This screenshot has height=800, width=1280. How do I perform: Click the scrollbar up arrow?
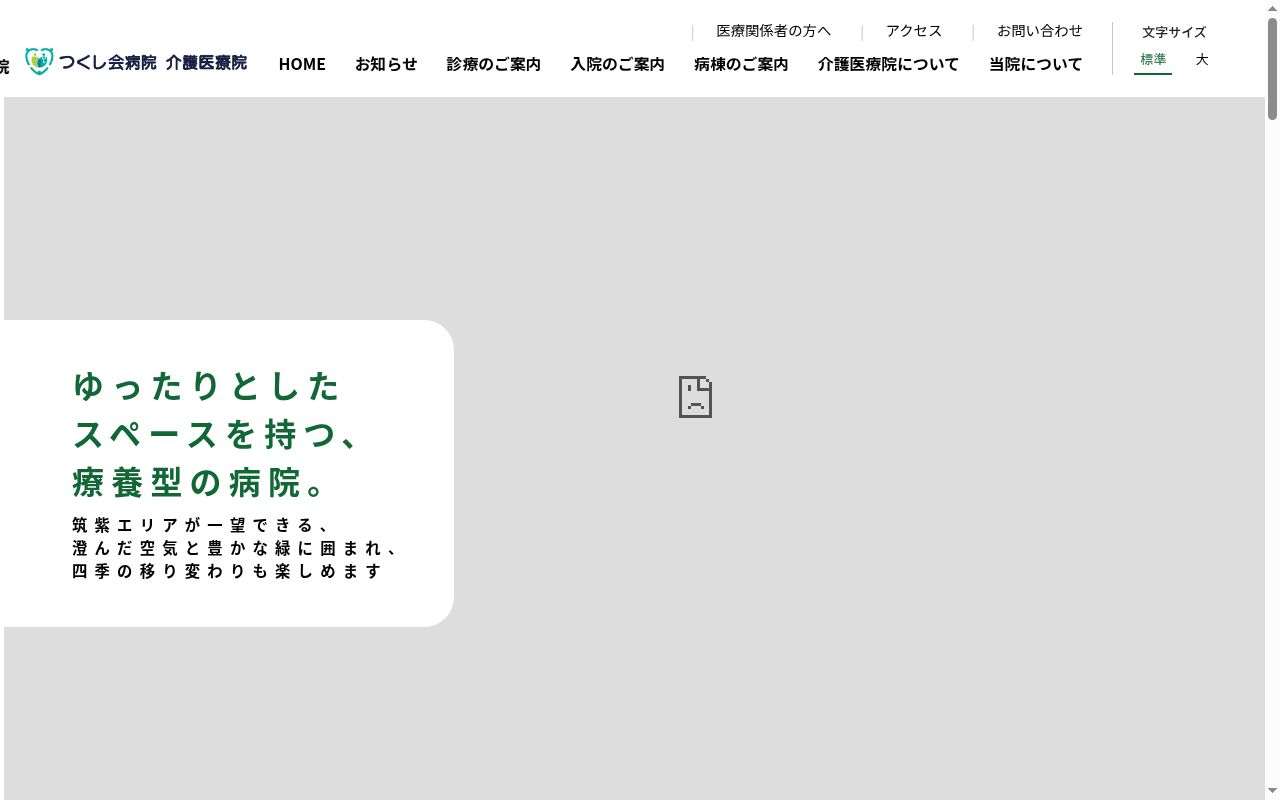click(x=1272, y=8)
